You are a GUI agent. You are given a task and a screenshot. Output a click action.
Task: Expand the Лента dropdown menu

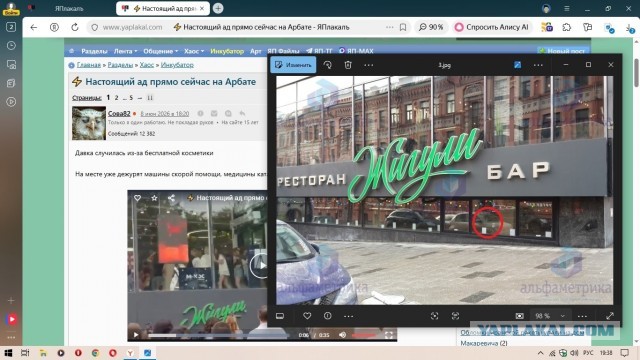tap(125, 51)
